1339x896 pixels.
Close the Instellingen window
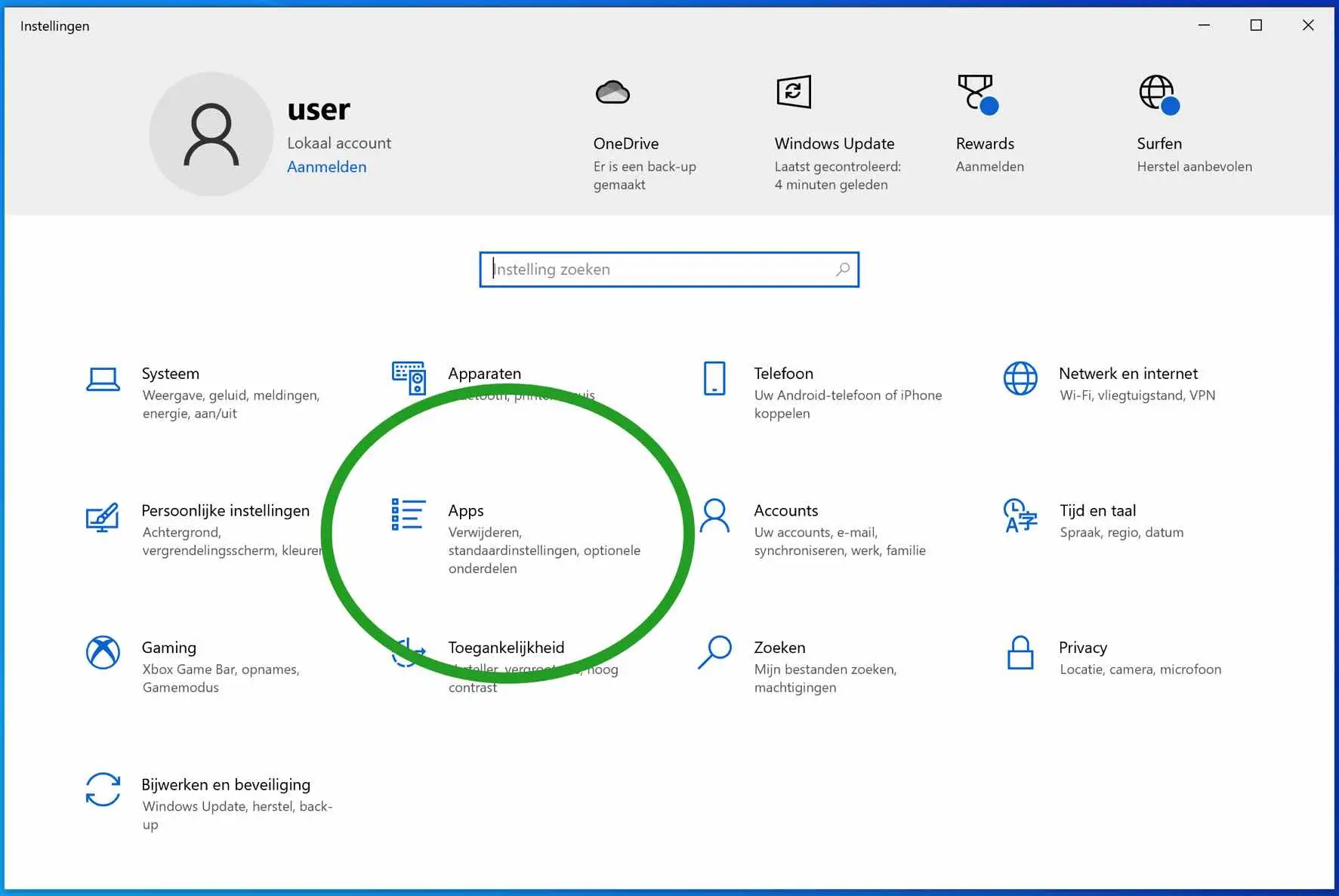point(1308,25)
